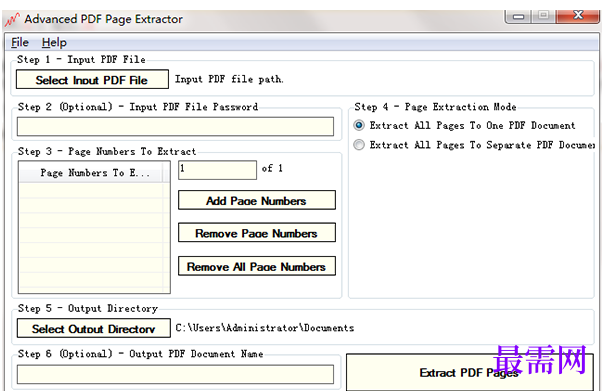The height and width of the screenshot is (391, 605).
Task: Focus the Input PDF File Password field
Action: (x=175, y=127)
